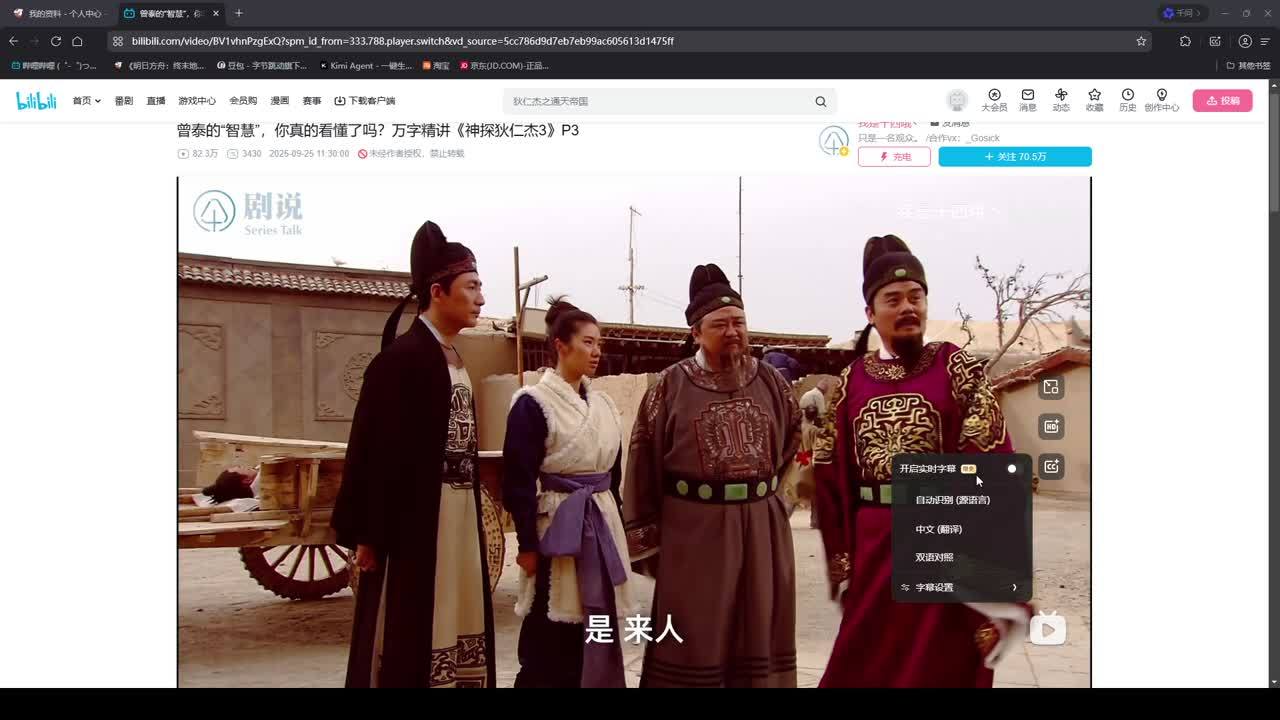Open the 消息 messages icon
Image resolution: width=1280 pixels, height=720 pixels.
click(x=1028, y=100)
